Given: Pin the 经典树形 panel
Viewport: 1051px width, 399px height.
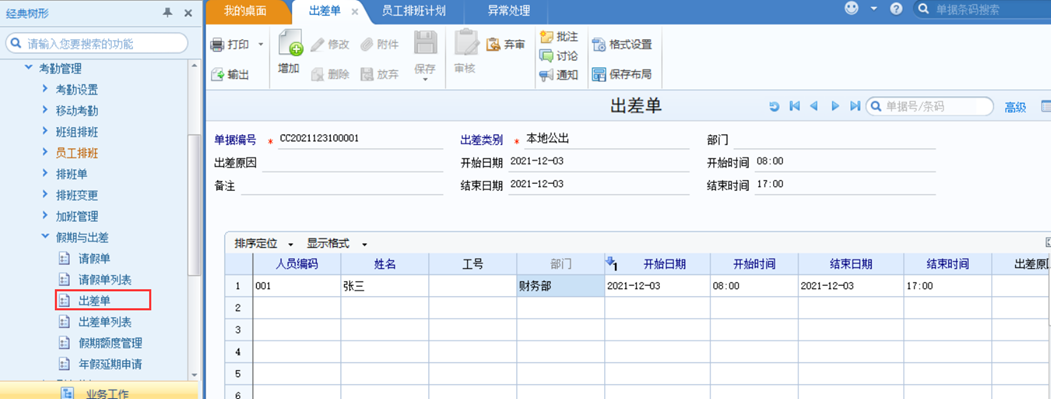Looking at the screenshot, I should click(x=168, y=13).
